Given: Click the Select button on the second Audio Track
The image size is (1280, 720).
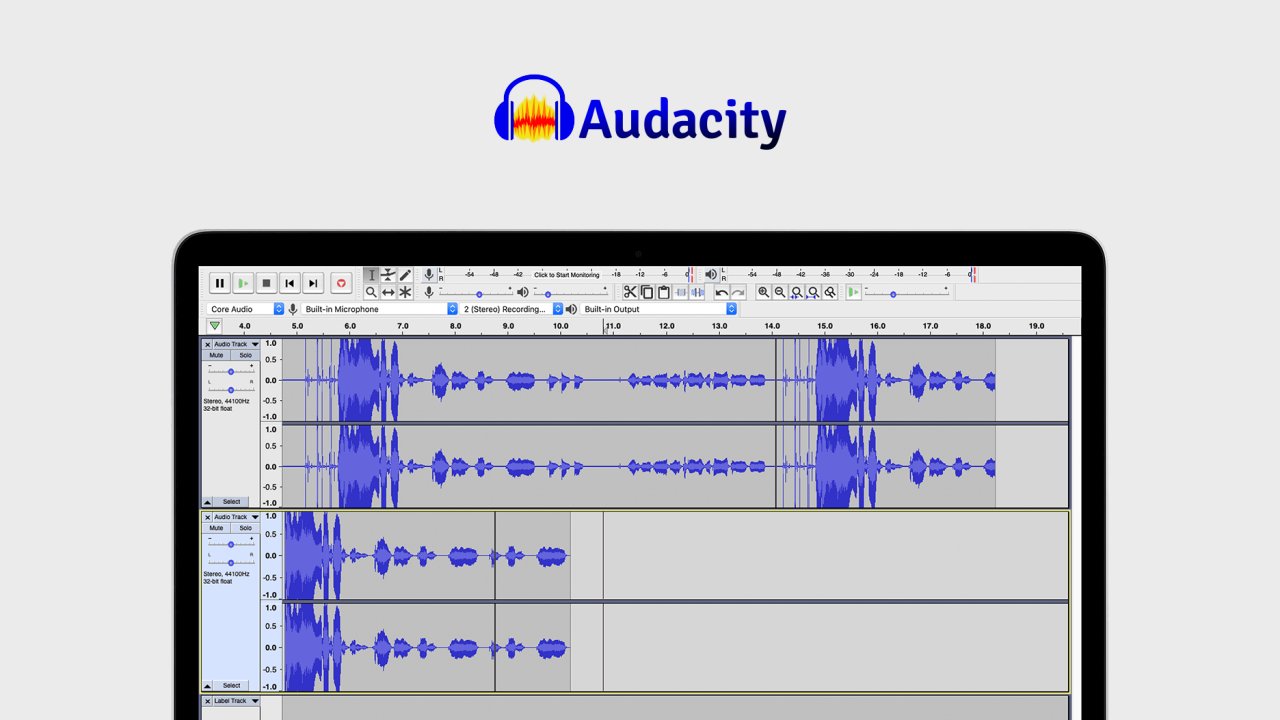Looking at the screenshot, I should point(230,685).
